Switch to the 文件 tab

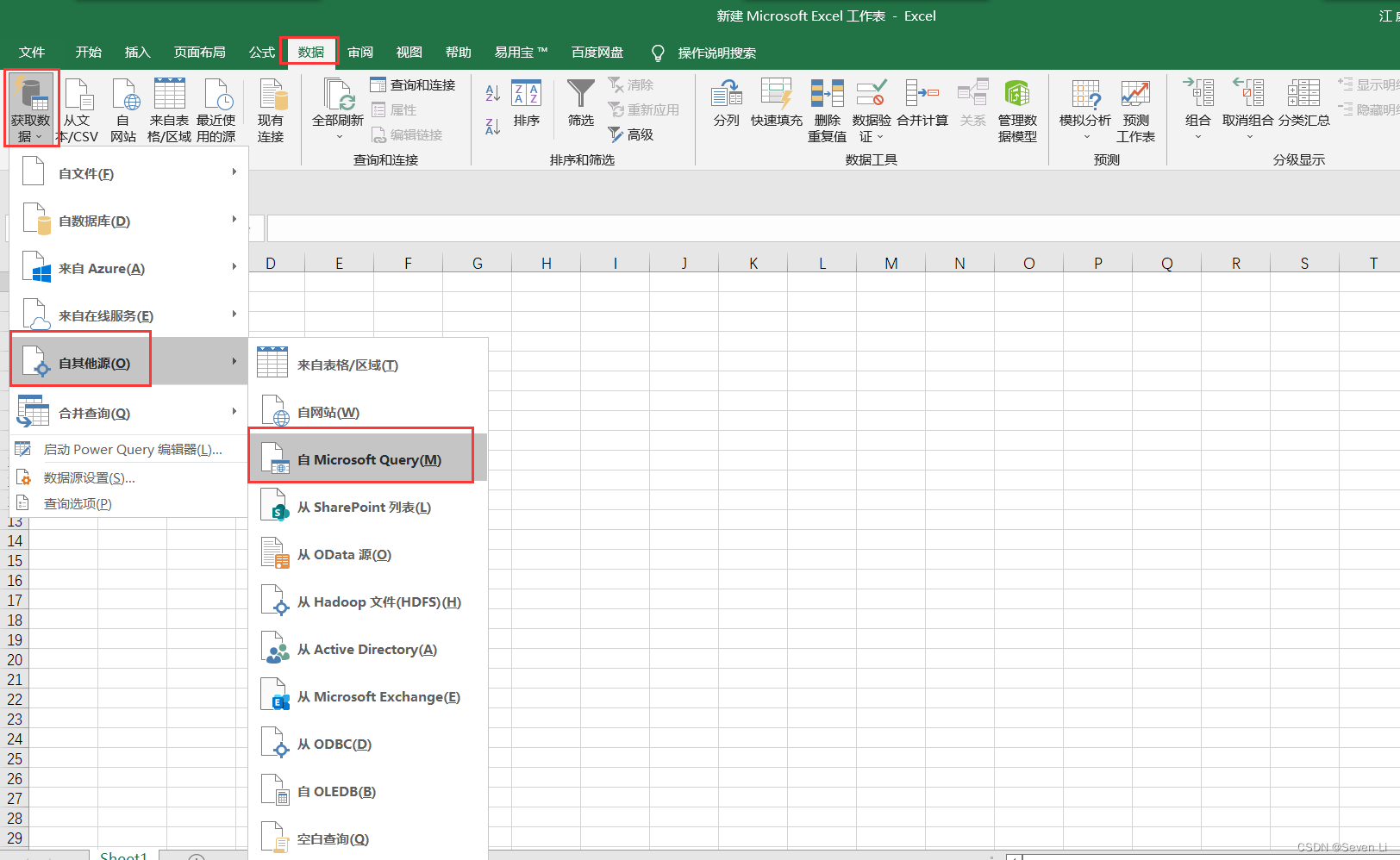(x=32, y=53)
